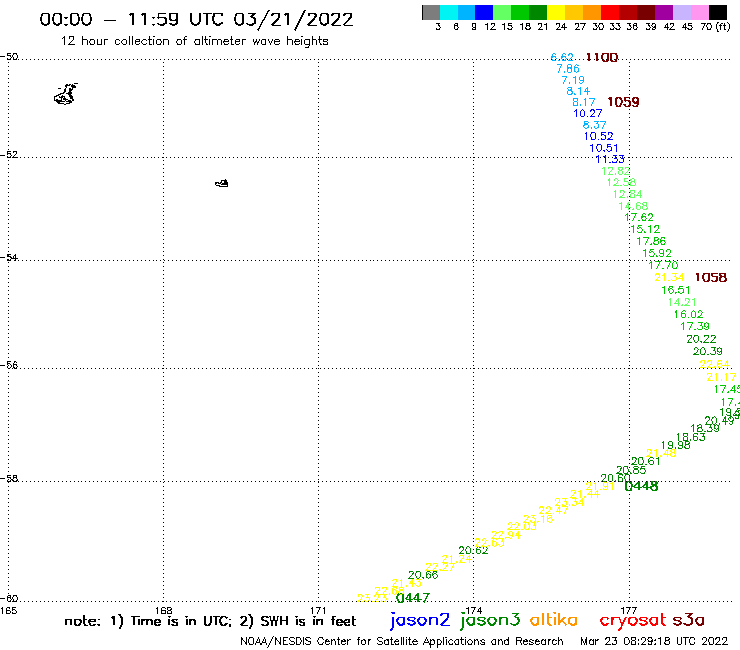This screenshot has height=650, width=740.
Task: Click the wave height value 23.23
Action: pos(372,598)
